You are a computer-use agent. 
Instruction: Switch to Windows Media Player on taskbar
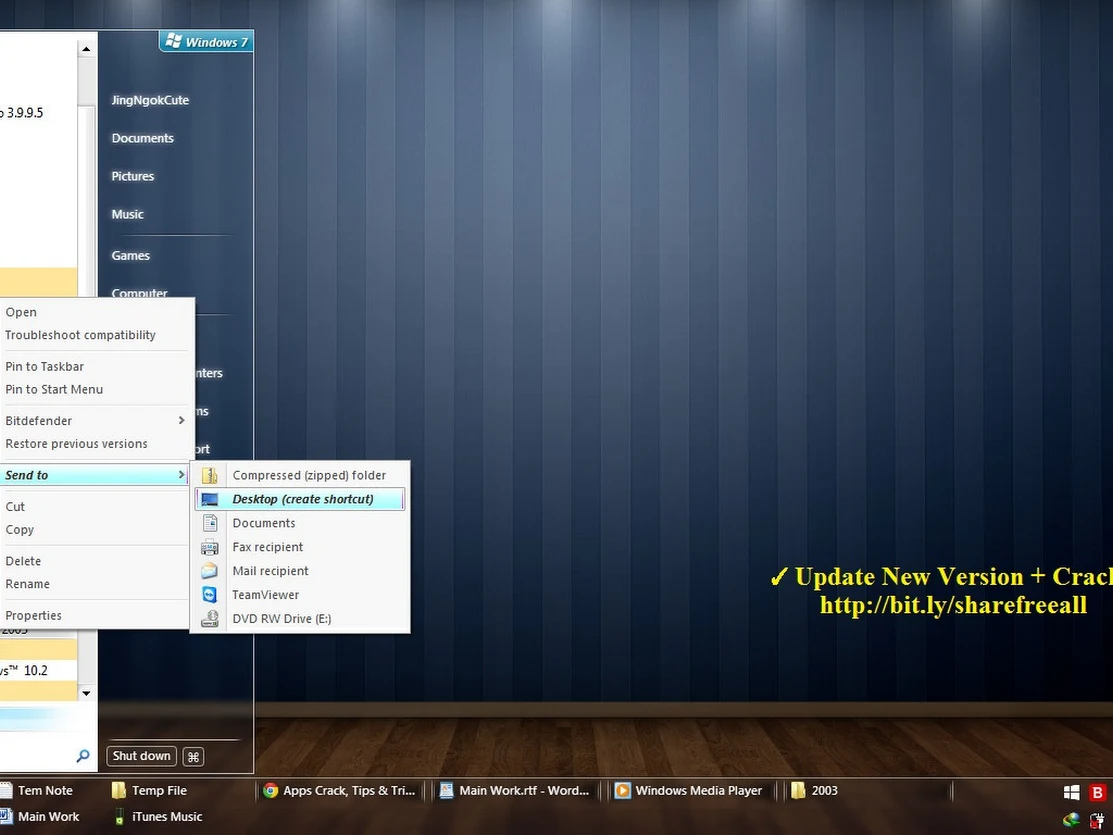(x=689, y=790)
